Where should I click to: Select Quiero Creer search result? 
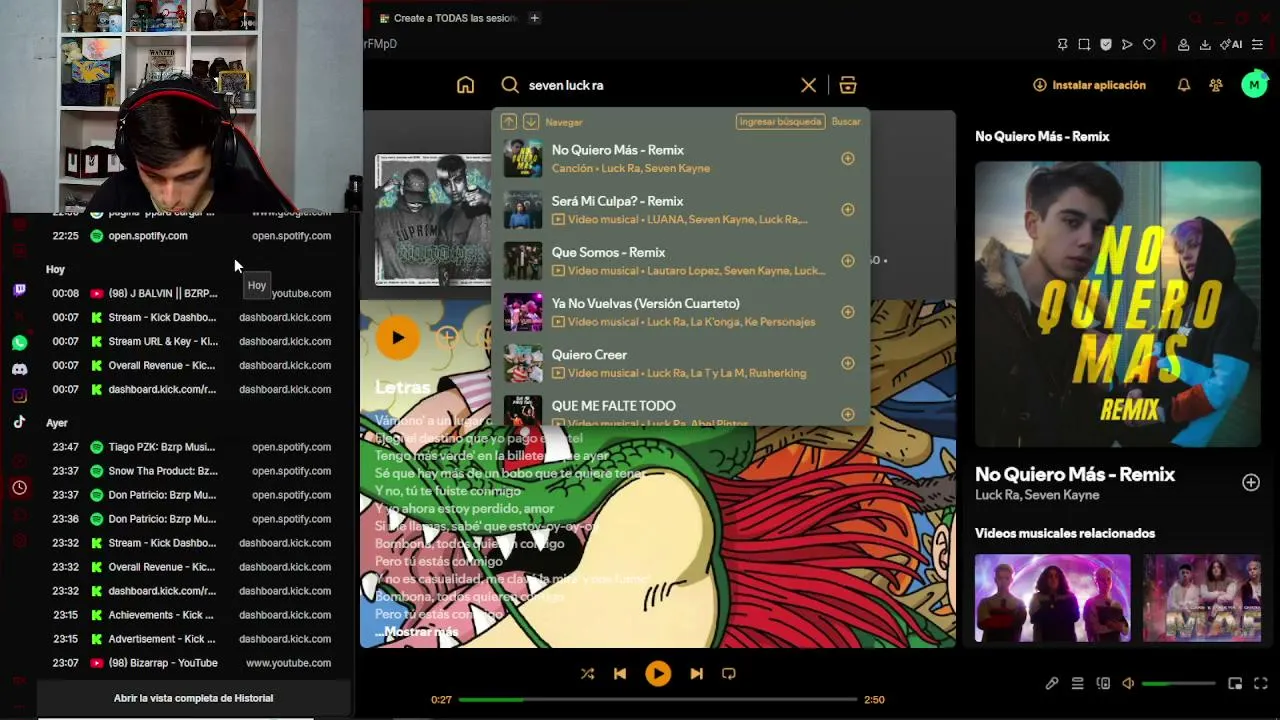point(680,363)
